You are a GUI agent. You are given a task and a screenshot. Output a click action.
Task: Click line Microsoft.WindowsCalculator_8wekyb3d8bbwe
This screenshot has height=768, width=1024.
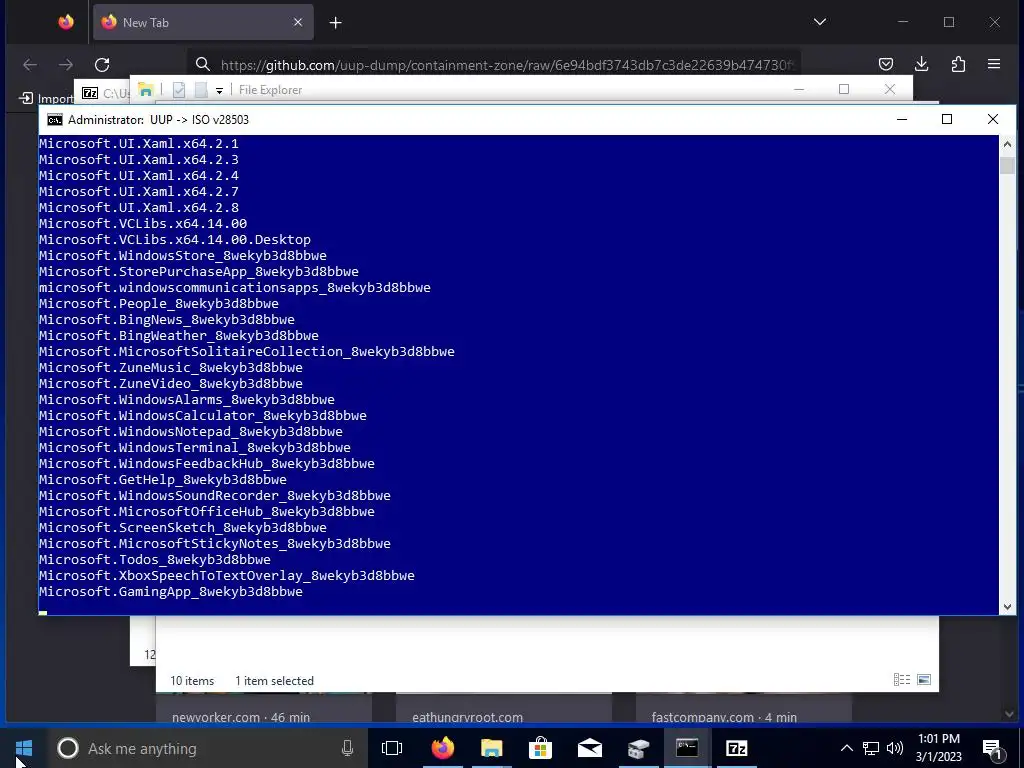coord(202,415)
